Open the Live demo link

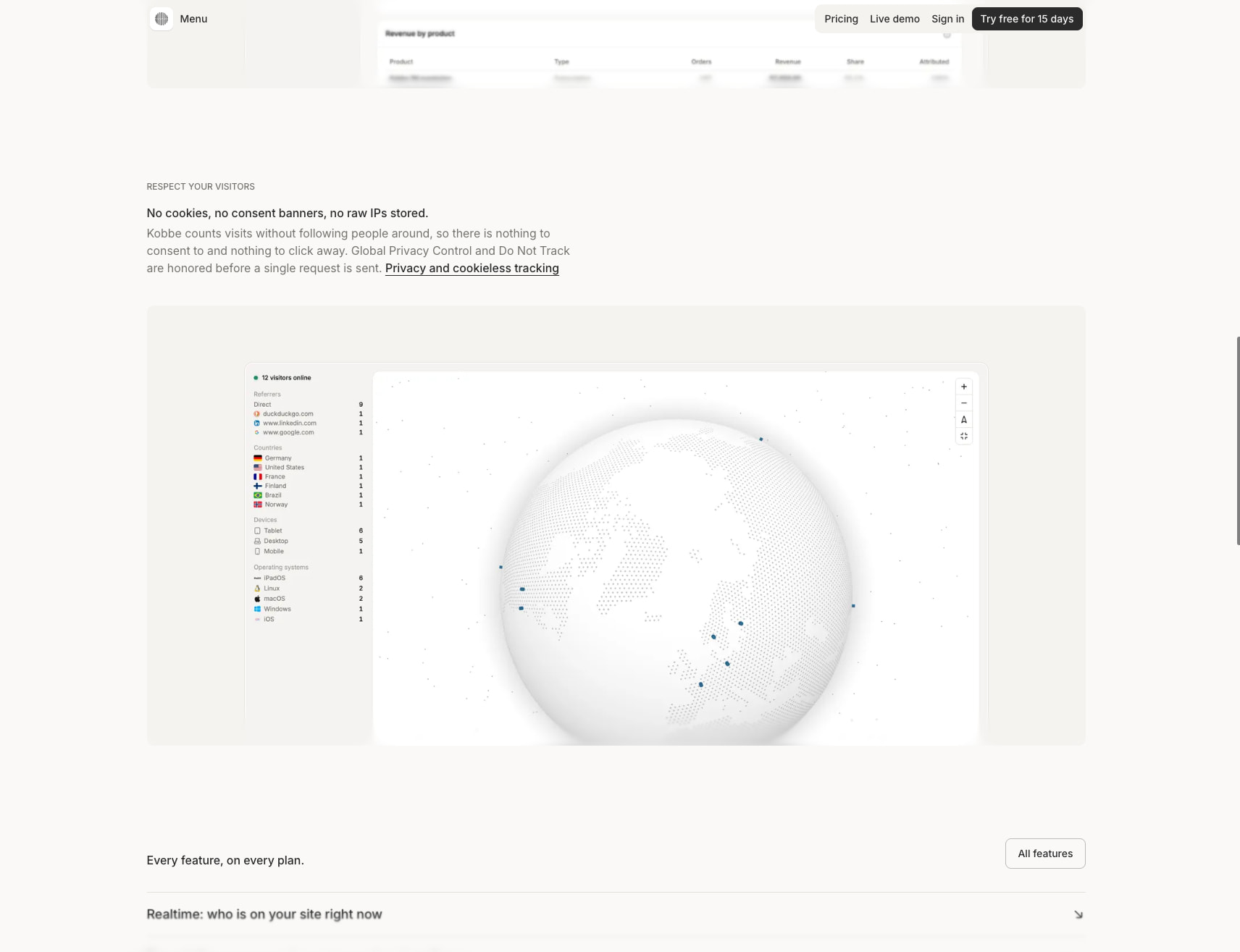[895, 19]
